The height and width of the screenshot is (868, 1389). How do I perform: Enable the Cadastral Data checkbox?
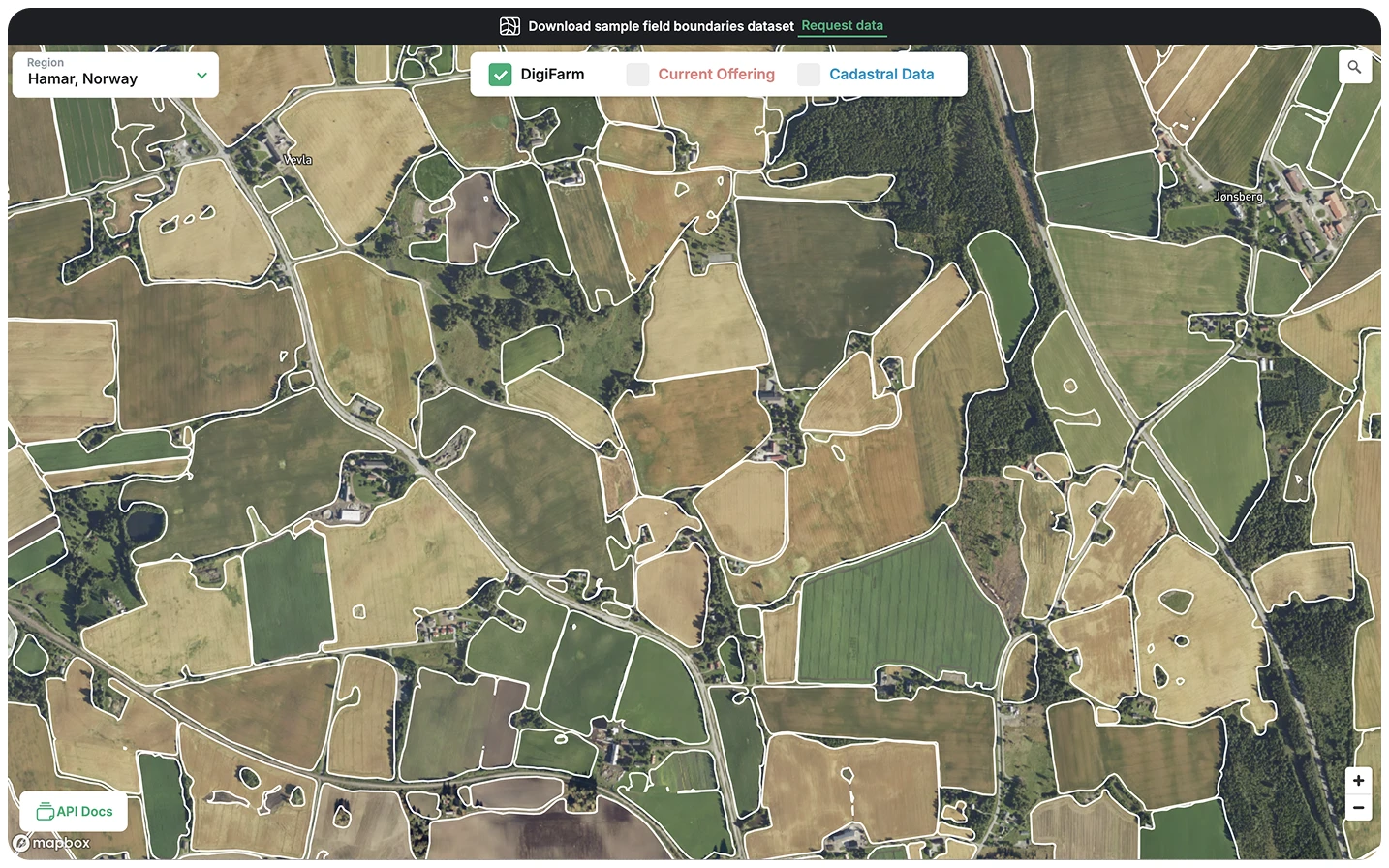(809, 75)
